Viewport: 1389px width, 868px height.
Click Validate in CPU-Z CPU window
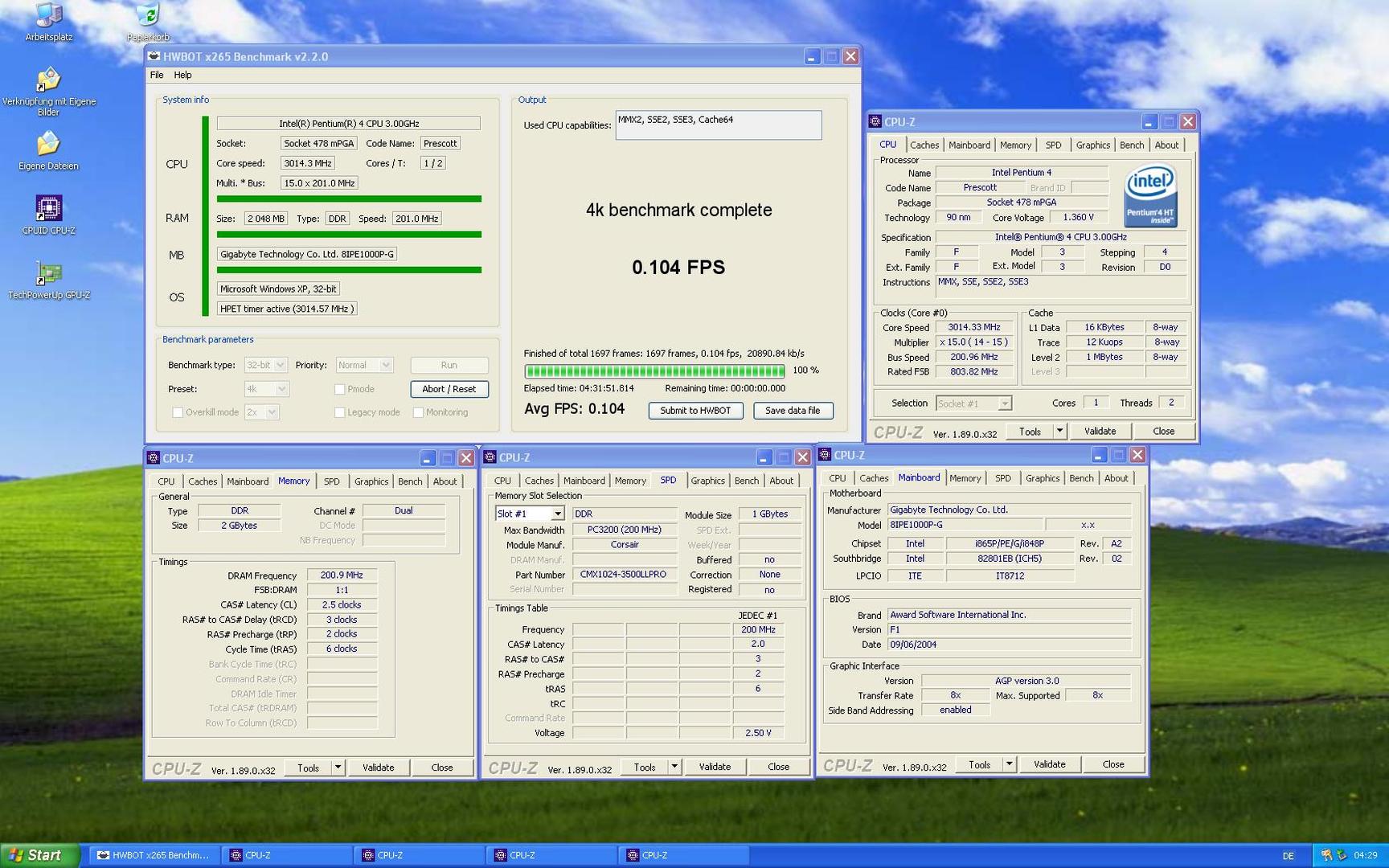[x=1100, y=432]
